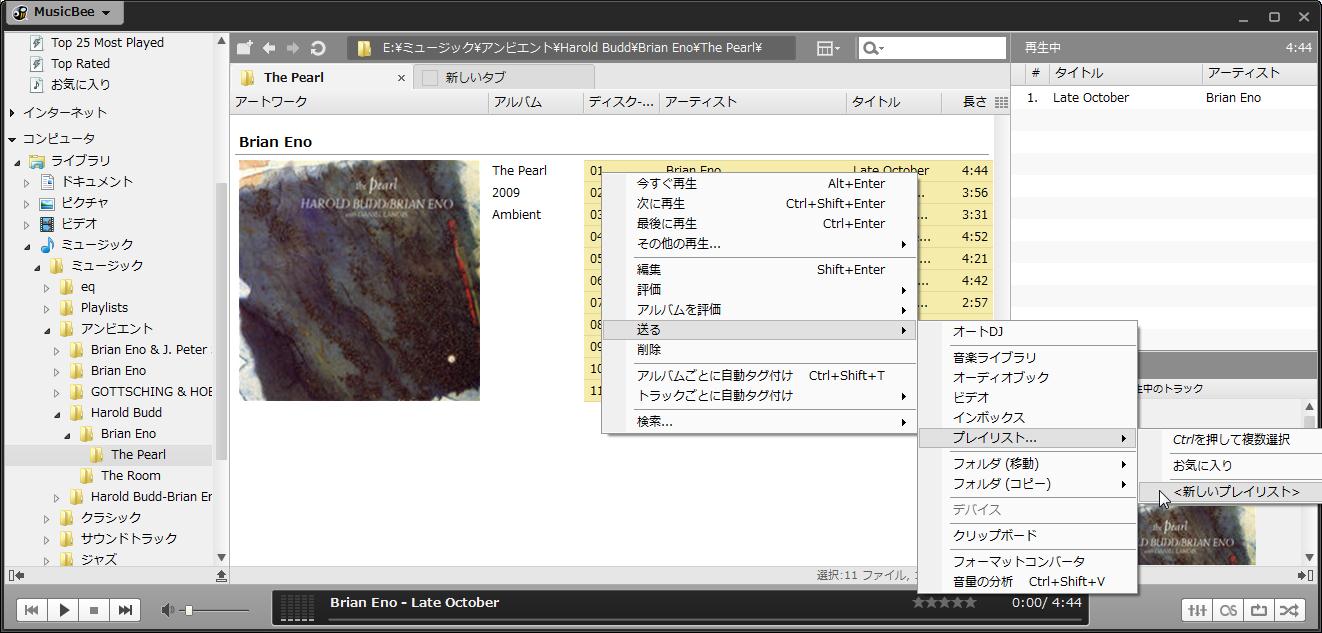Screen dimensions: 1322x633
Task: Expand 検索... submenu
Action: [x=761, y=422]
